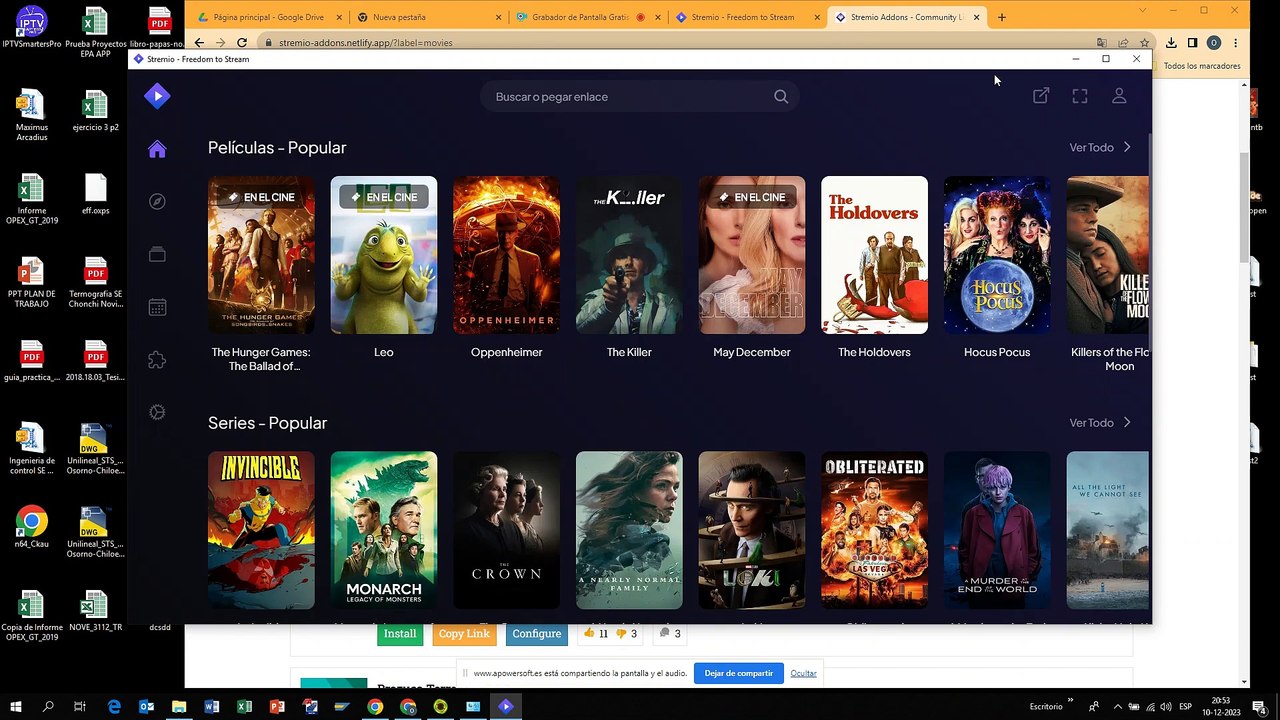
Task: Expand Ver Todo for Series - Popular
Action: click(1100, 423)
